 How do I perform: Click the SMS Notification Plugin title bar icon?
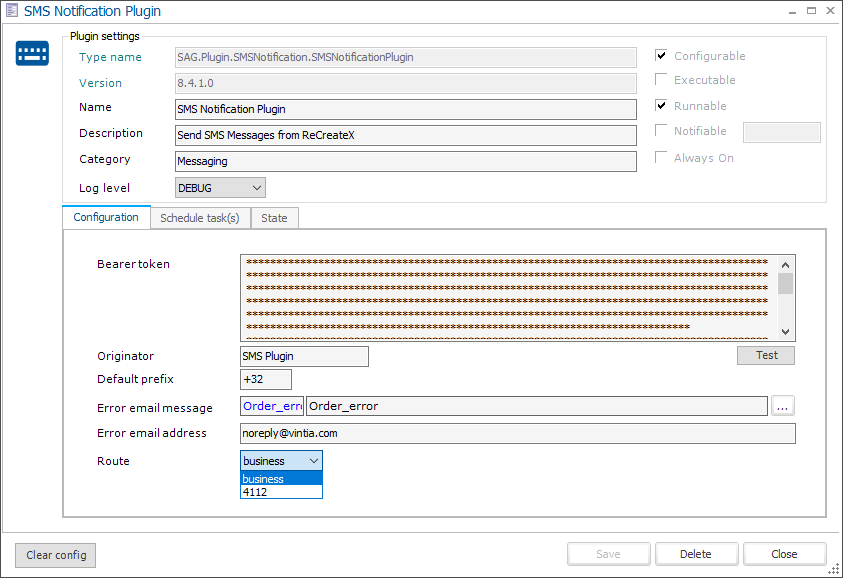[11, 11]
